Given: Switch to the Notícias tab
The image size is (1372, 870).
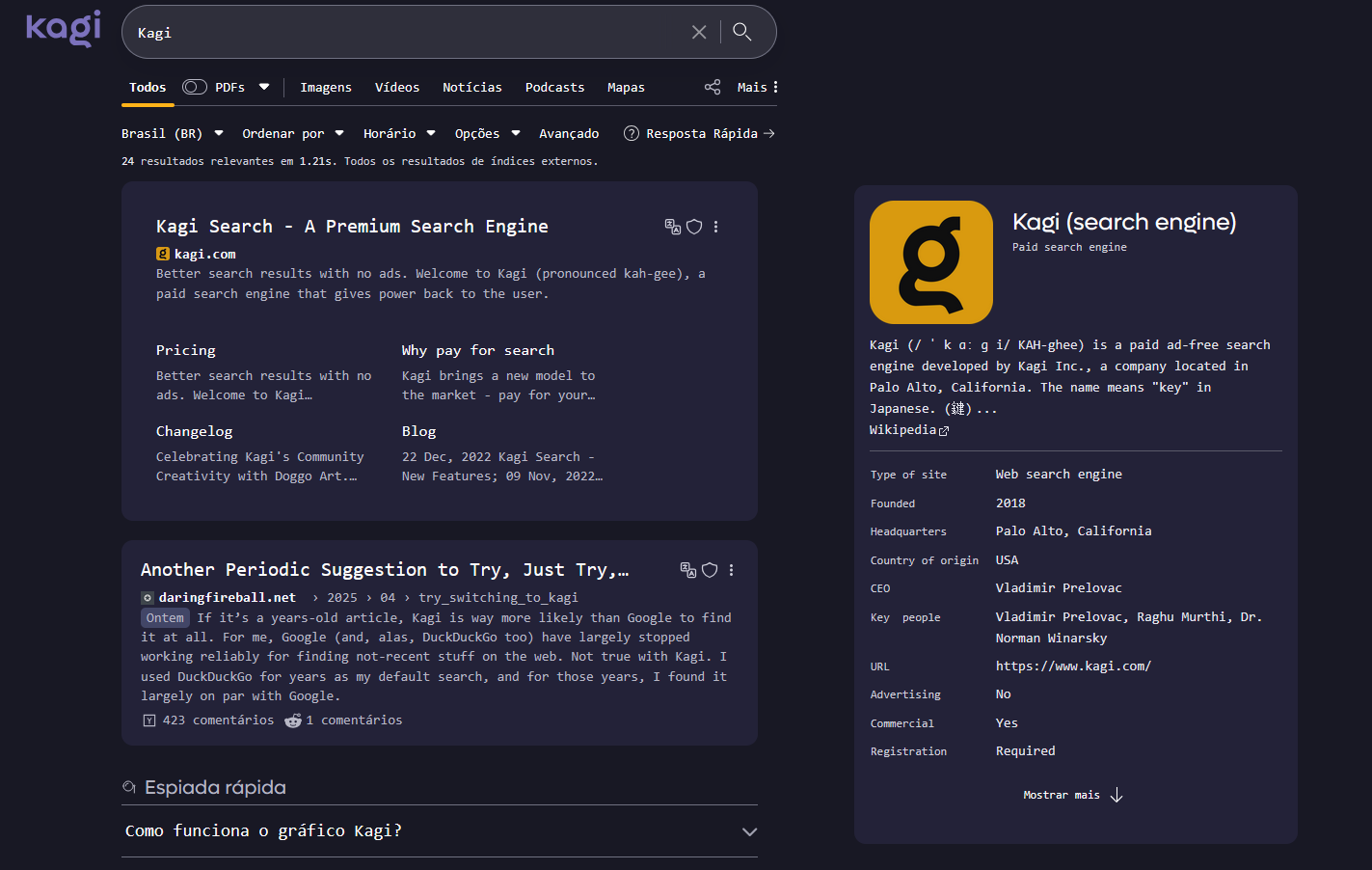Looking at the screenshot, I should (x=471, y=87).
